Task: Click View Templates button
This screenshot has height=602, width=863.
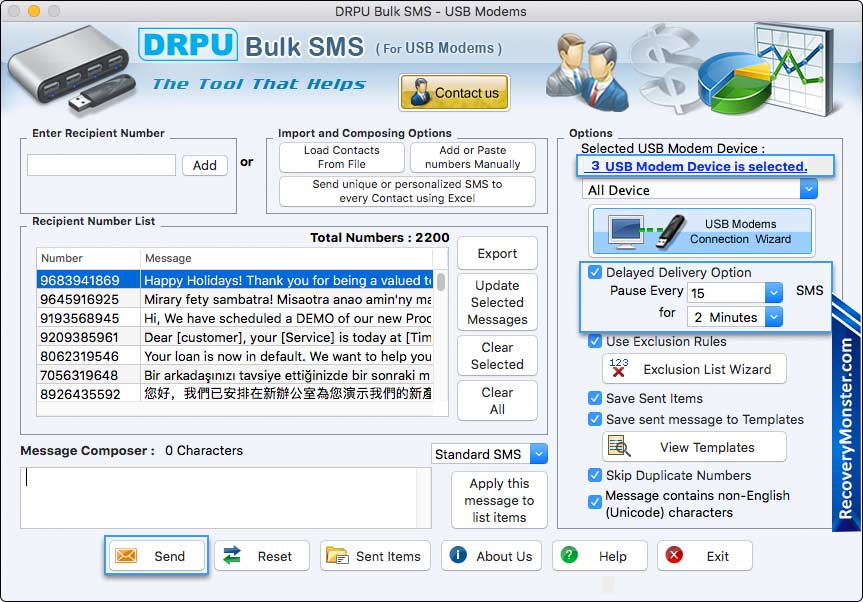Action: tap(694, 447)
